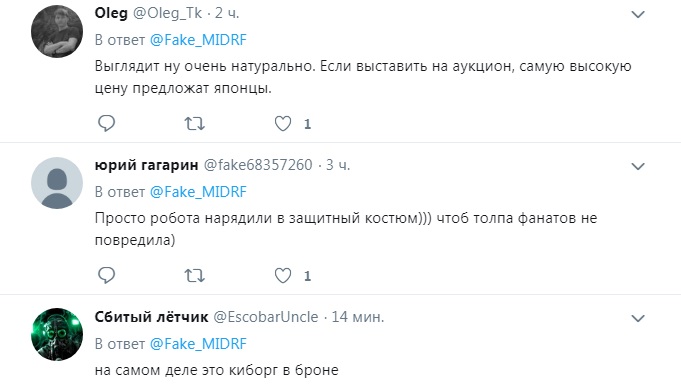Reply to Oleg's tweet

[x=106, y=123]
